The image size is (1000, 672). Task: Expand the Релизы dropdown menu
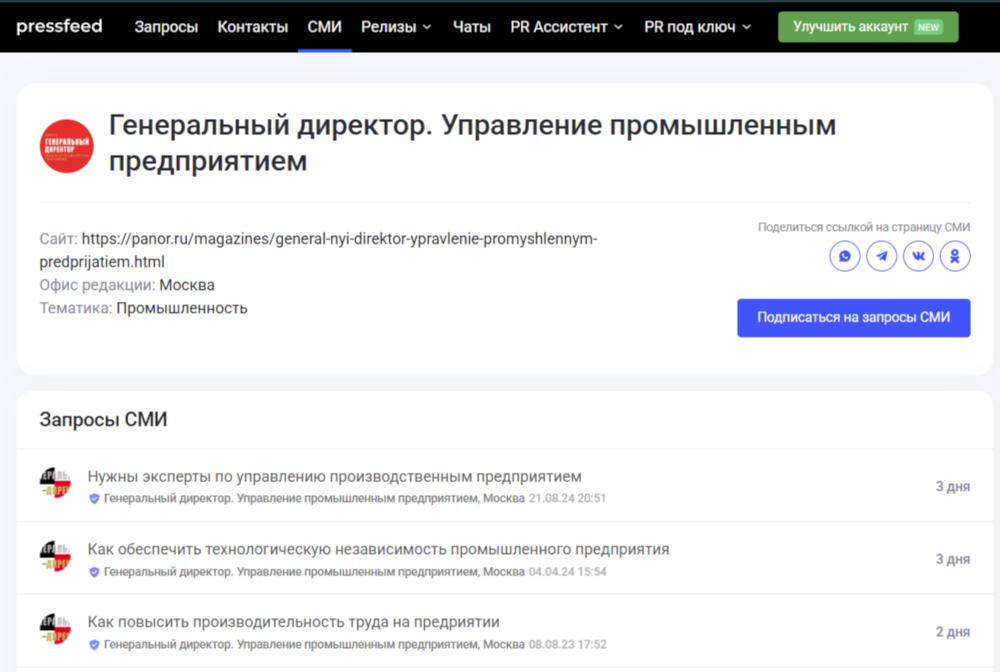[396, 27]
